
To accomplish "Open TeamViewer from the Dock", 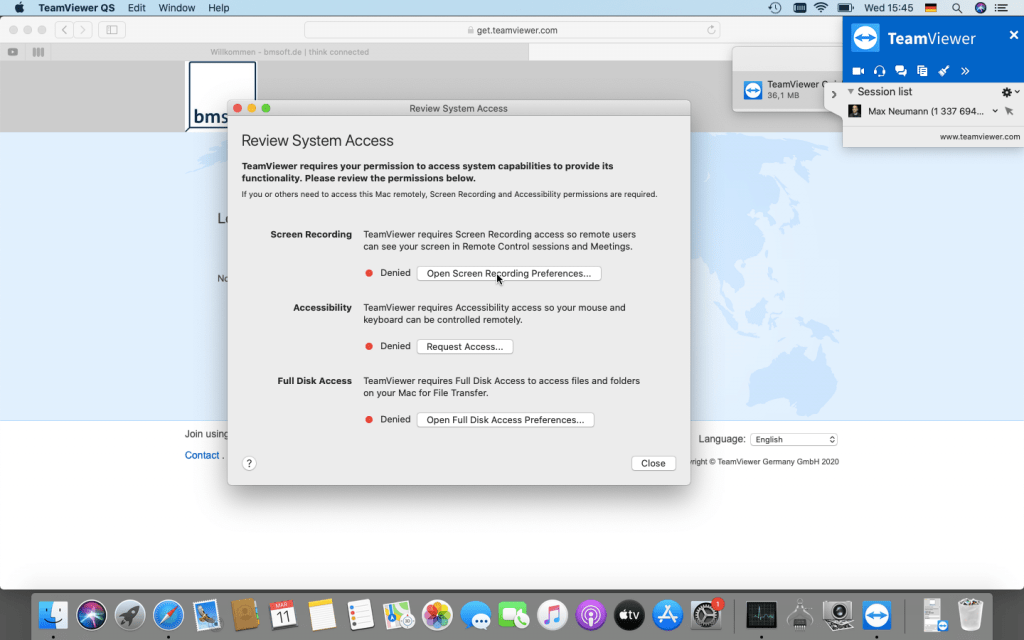I will (876, 615).
